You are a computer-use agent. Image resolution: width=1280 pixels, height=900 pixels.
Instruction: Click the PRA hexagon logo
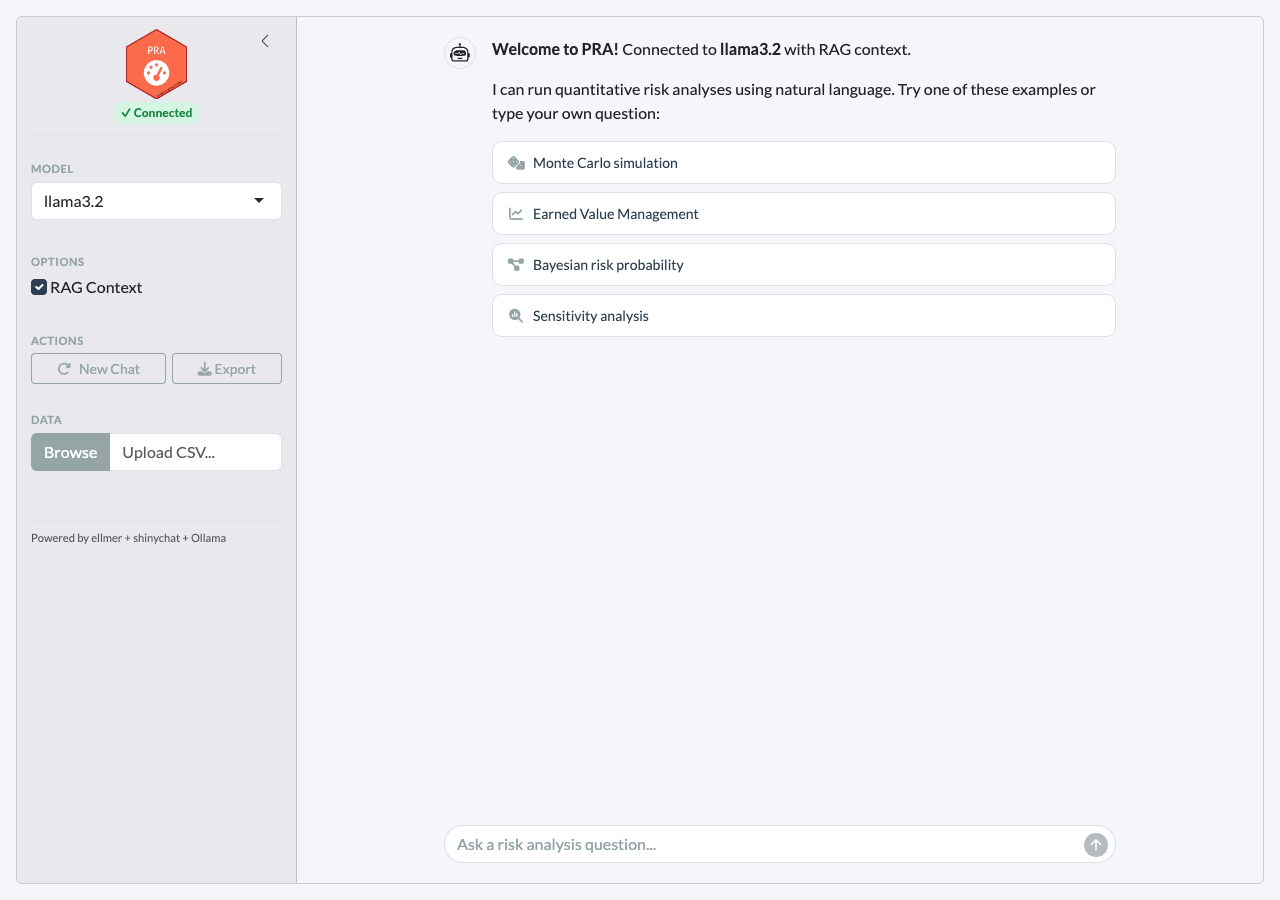156,65
